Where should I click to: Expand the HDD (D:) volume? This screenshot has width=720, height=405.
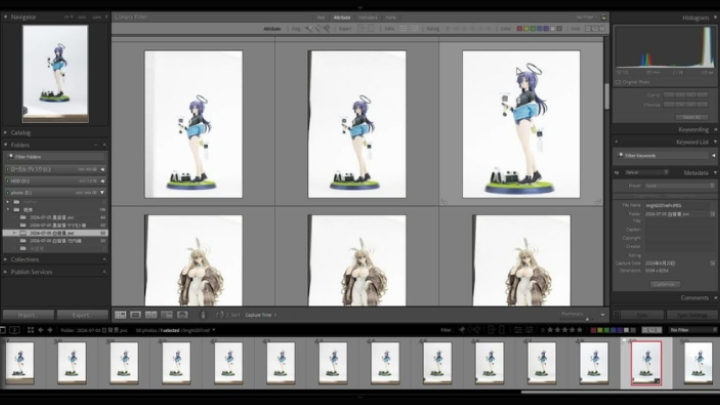[102, 181]
